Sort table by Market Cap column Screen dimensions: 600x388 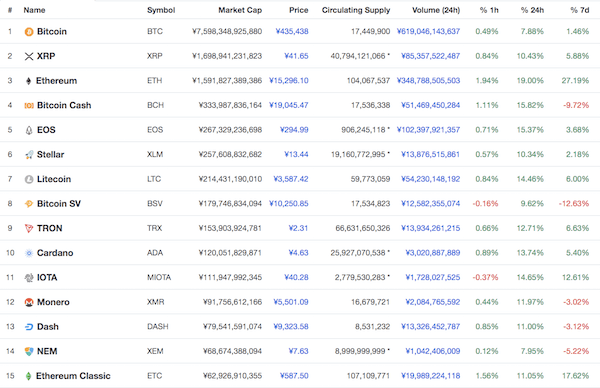240,10
